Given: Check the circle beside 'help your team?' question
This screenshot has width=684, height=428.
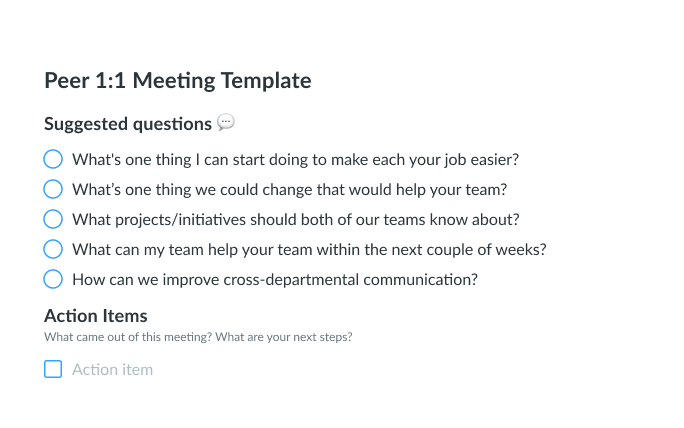Looking at the screenshot, I should point(53,189).
